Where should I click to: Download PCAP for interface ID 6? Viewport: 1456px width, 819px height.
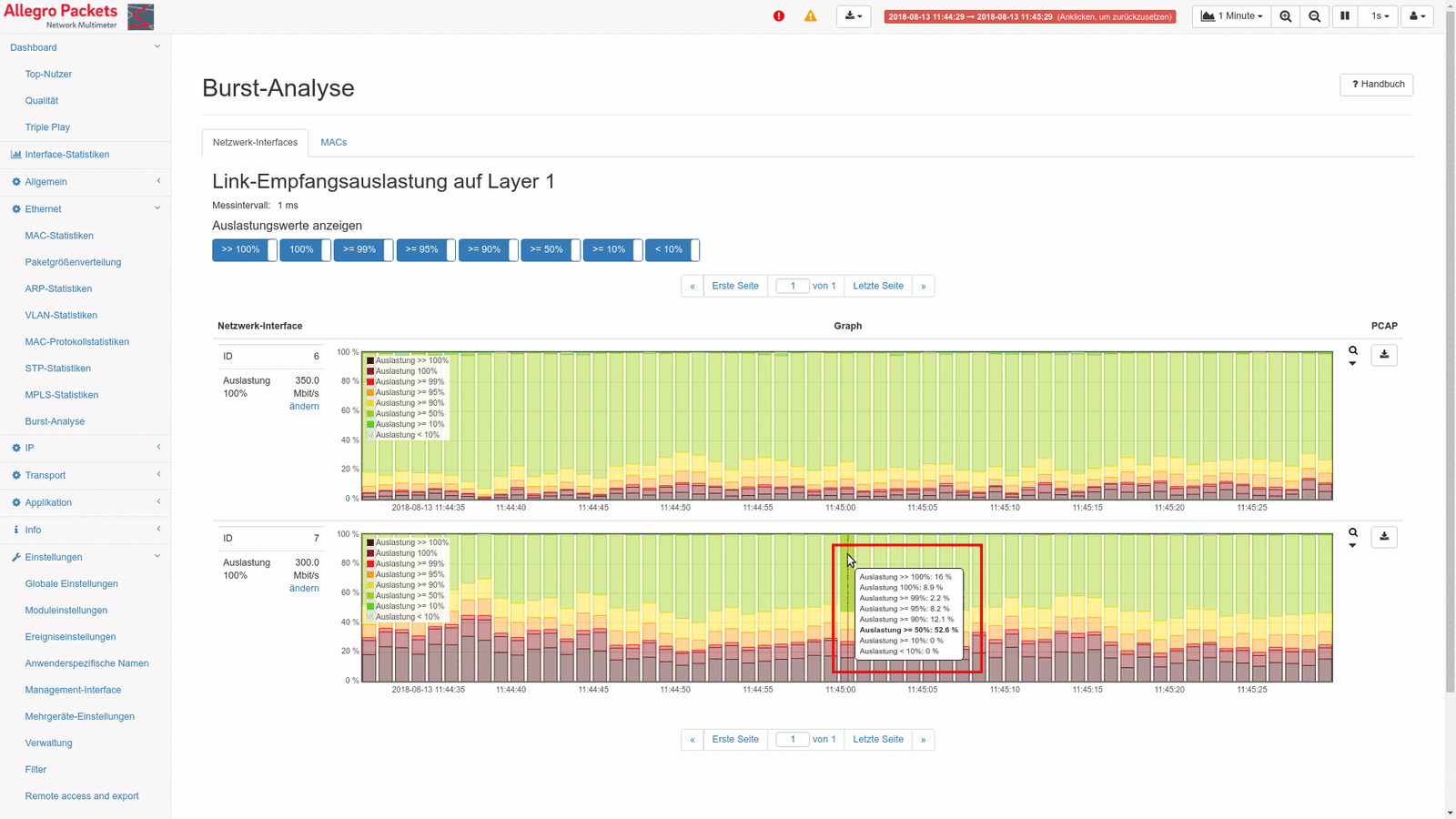pyautogui.click(x=1384, y=355)
